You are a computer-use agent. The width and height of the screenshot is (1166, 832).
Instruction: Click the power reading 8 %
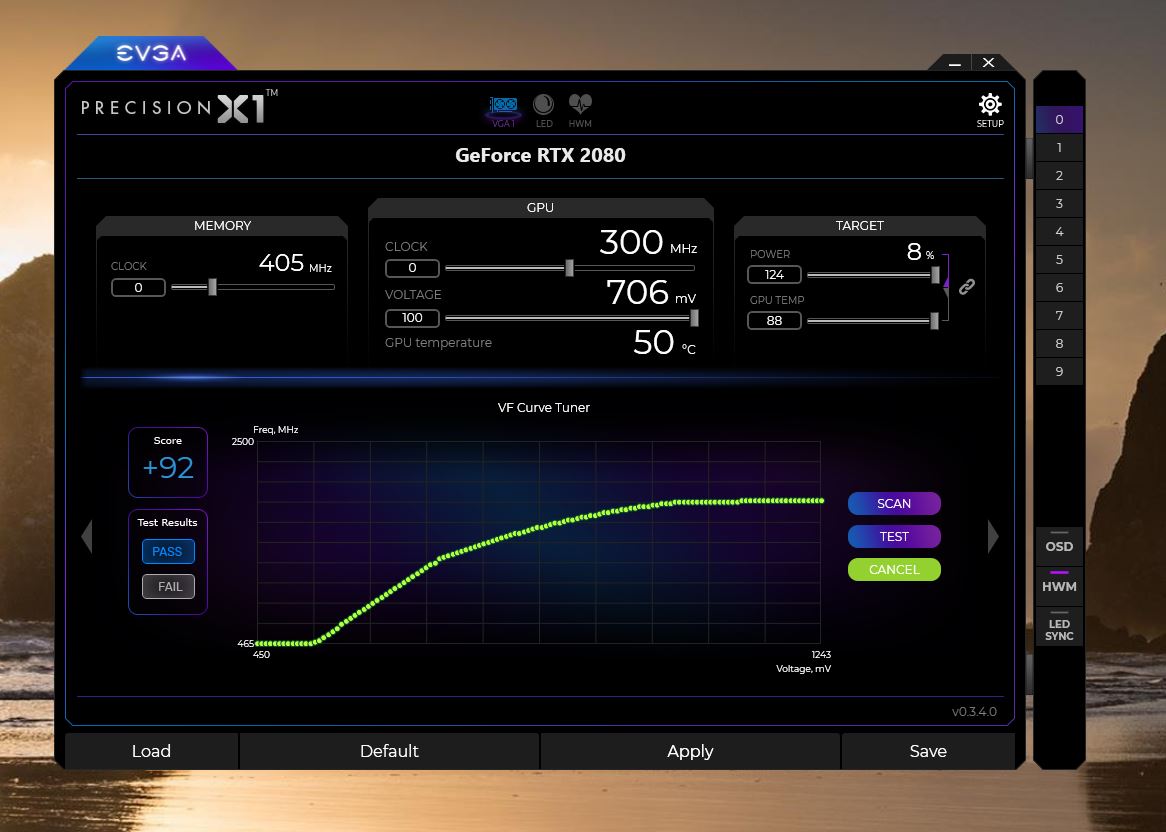[x=921, y=252]
